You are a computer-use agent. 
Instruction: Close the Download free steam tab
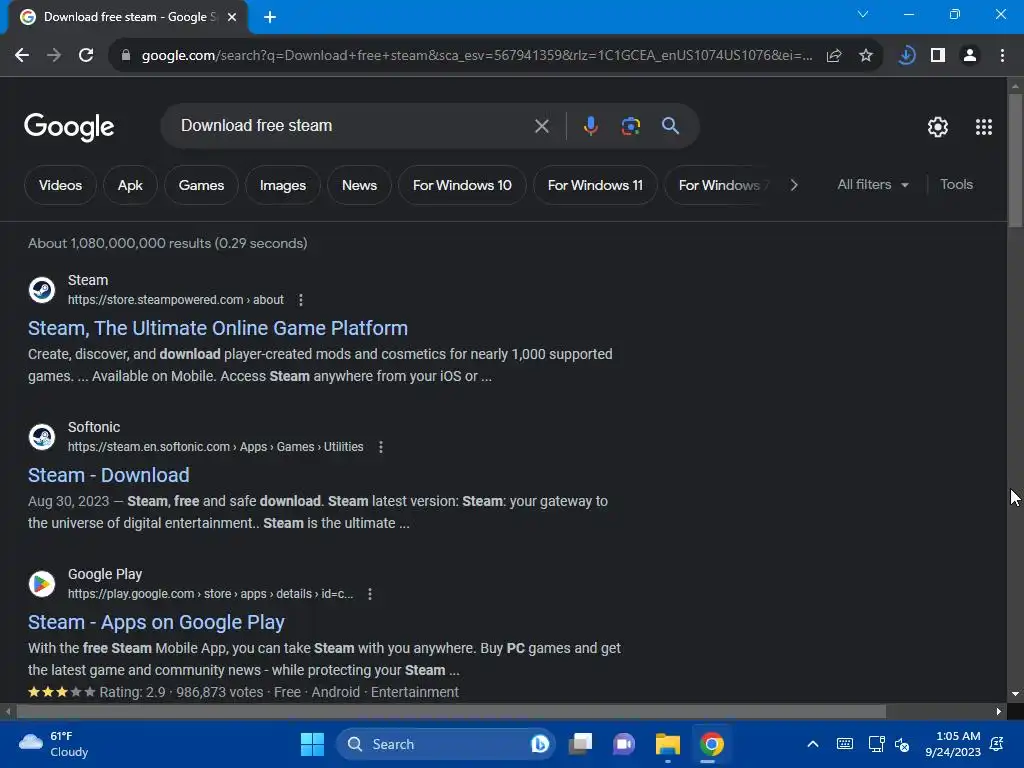coord(232,17)
